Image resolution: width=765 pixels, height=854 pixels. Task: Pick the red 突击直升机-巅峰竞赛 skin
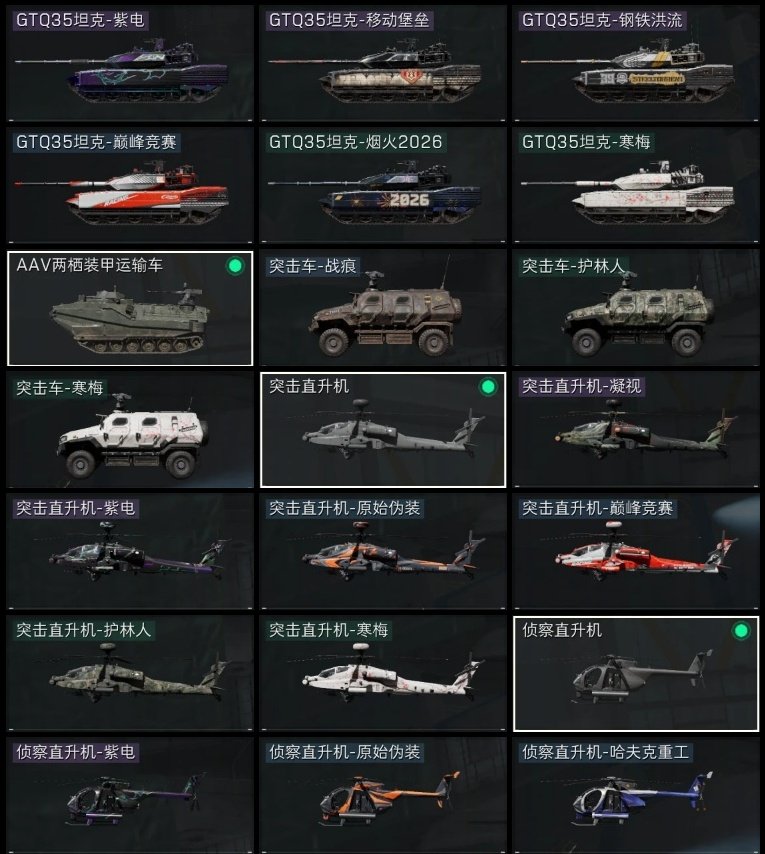point(636,552)
